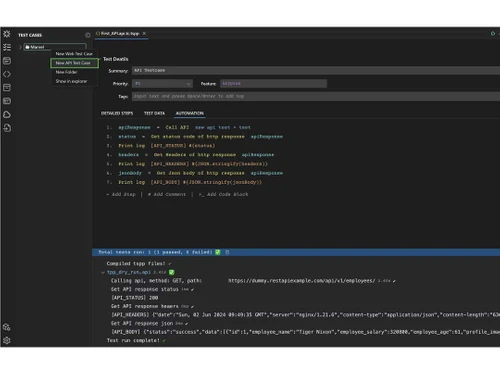Choose New API Test Case from the context menu
The width and height of the screenshot is (500, 375).
click(74, 63)
